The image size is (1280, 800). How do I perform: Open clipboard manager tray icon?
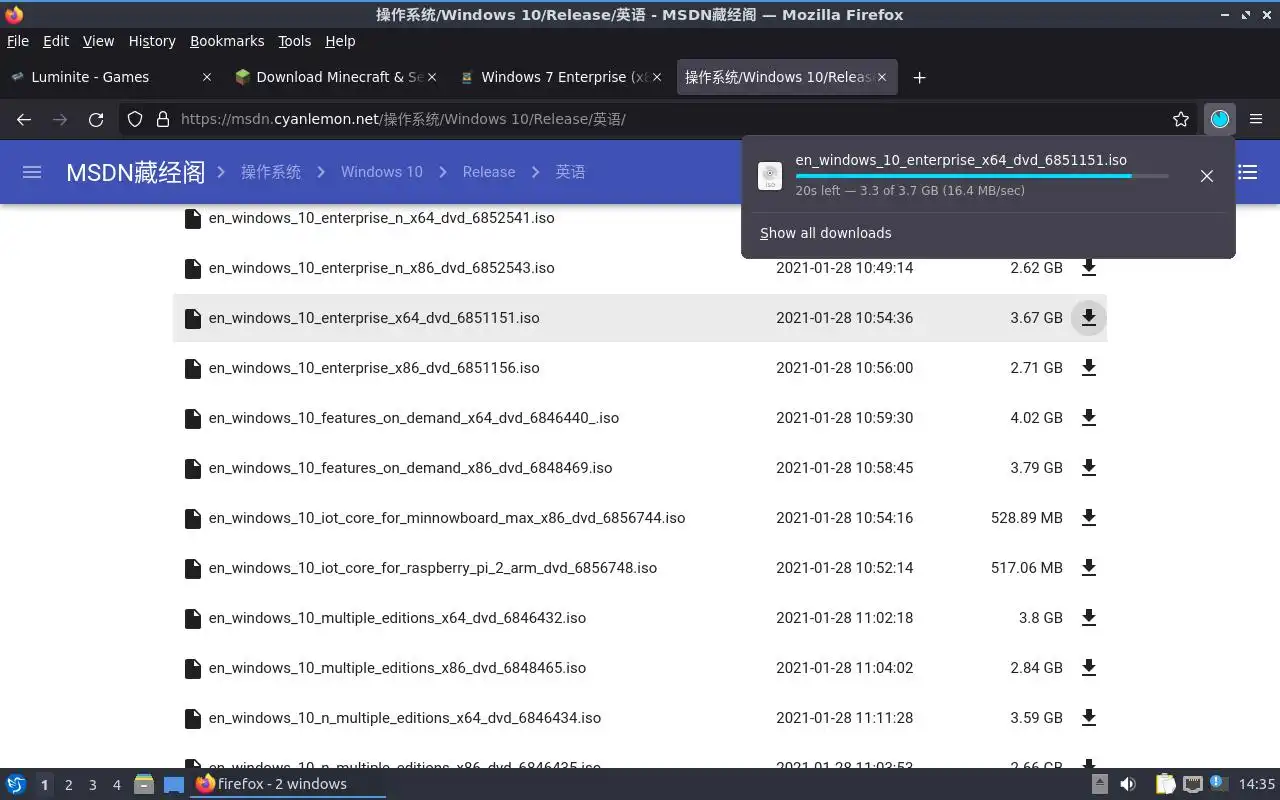[1166, 784]
